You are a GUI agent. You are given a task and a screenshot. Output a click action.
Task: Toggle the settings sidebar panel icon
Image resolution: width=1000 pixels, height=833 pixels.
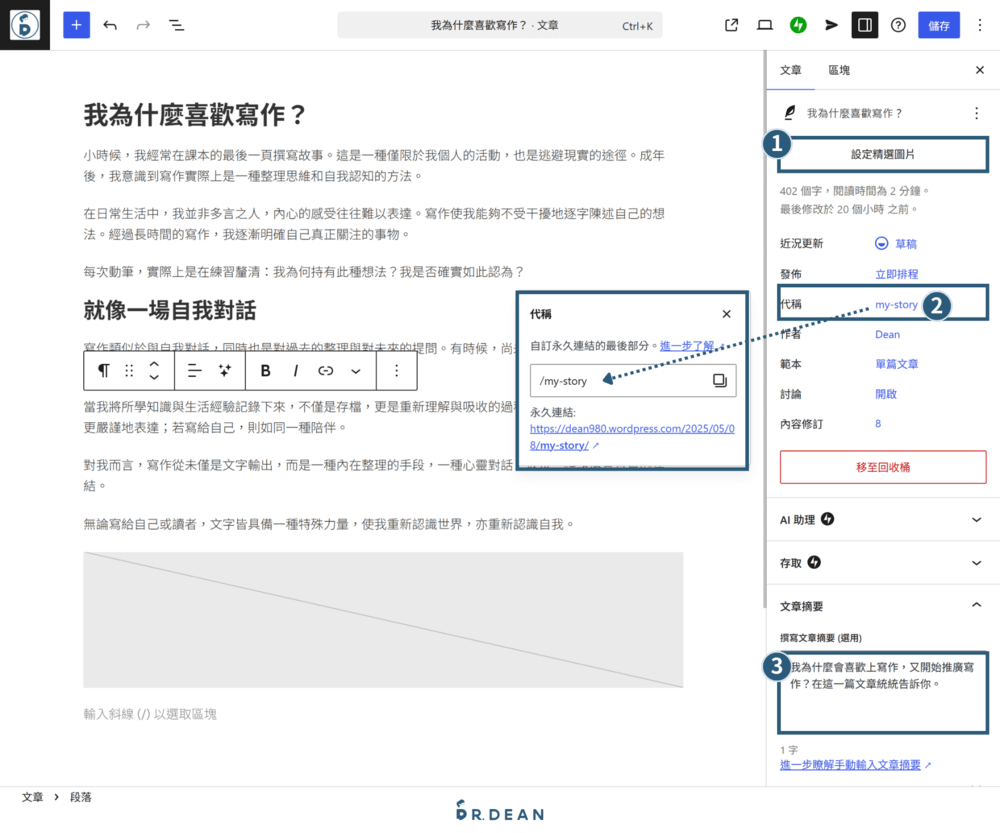pos(864,24)
